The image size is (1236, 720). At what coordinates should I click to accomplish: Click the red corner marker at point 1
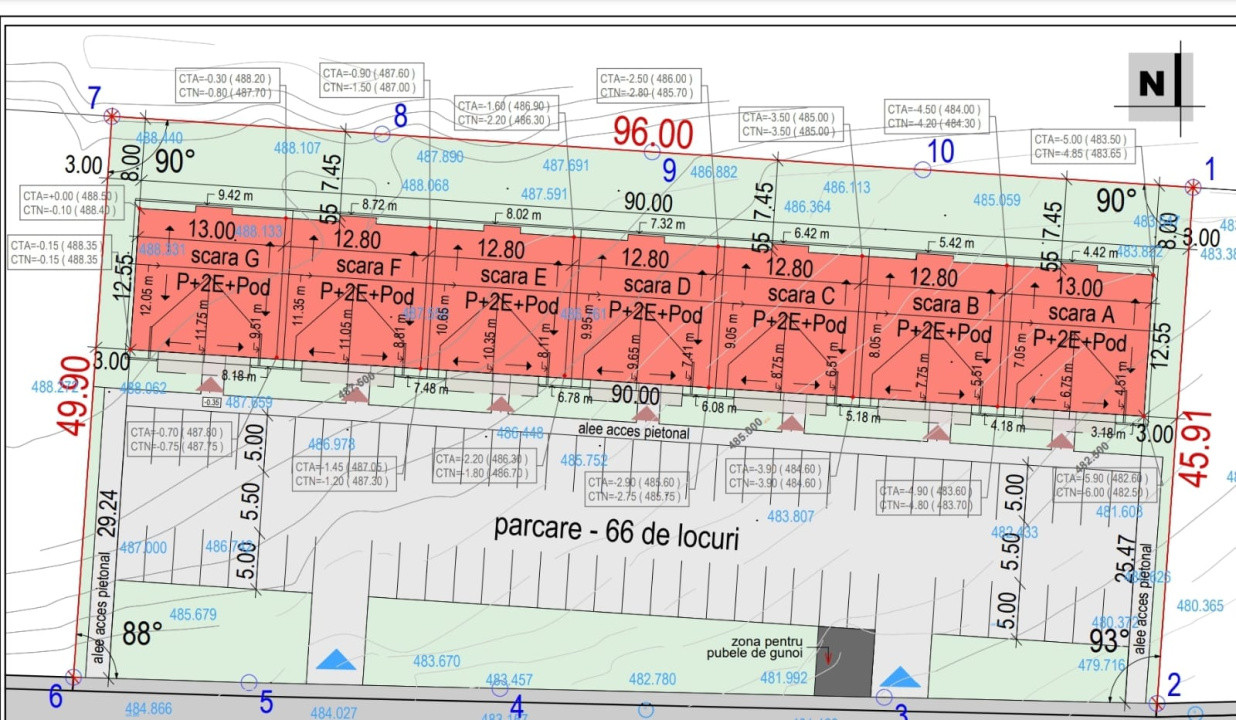point(1192,186)
